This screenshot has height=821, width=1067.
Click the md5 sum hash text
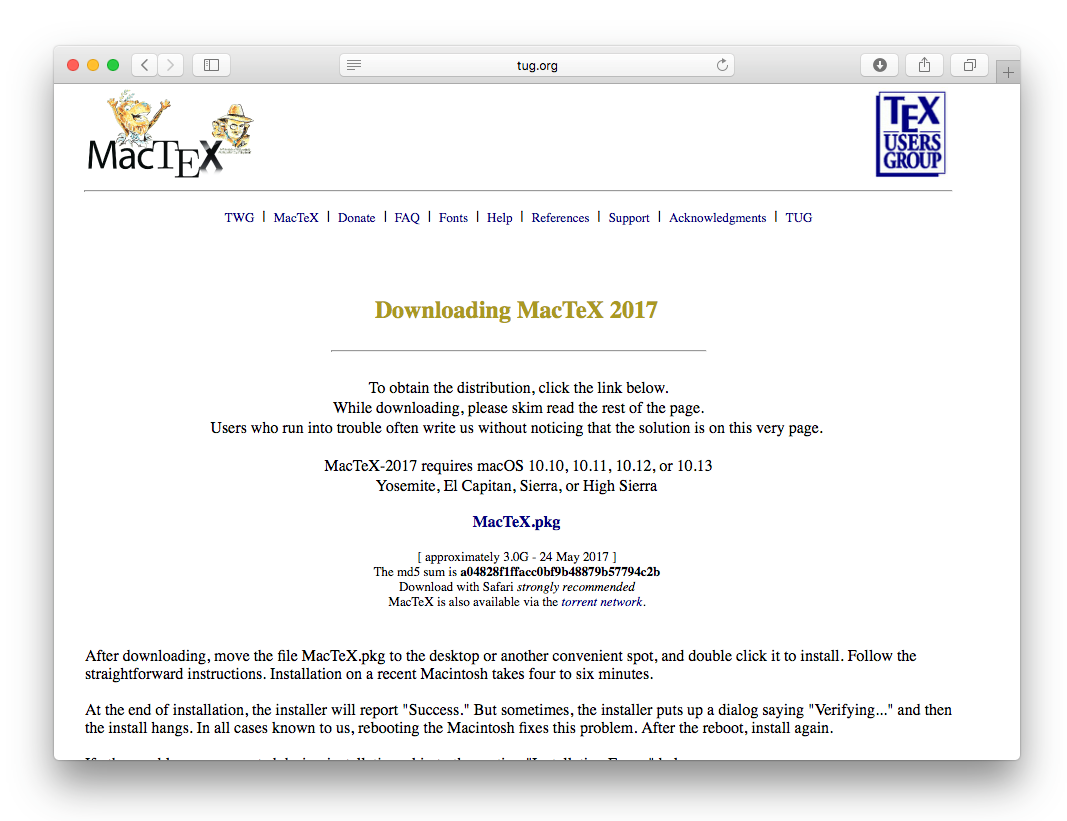point(560,572)
